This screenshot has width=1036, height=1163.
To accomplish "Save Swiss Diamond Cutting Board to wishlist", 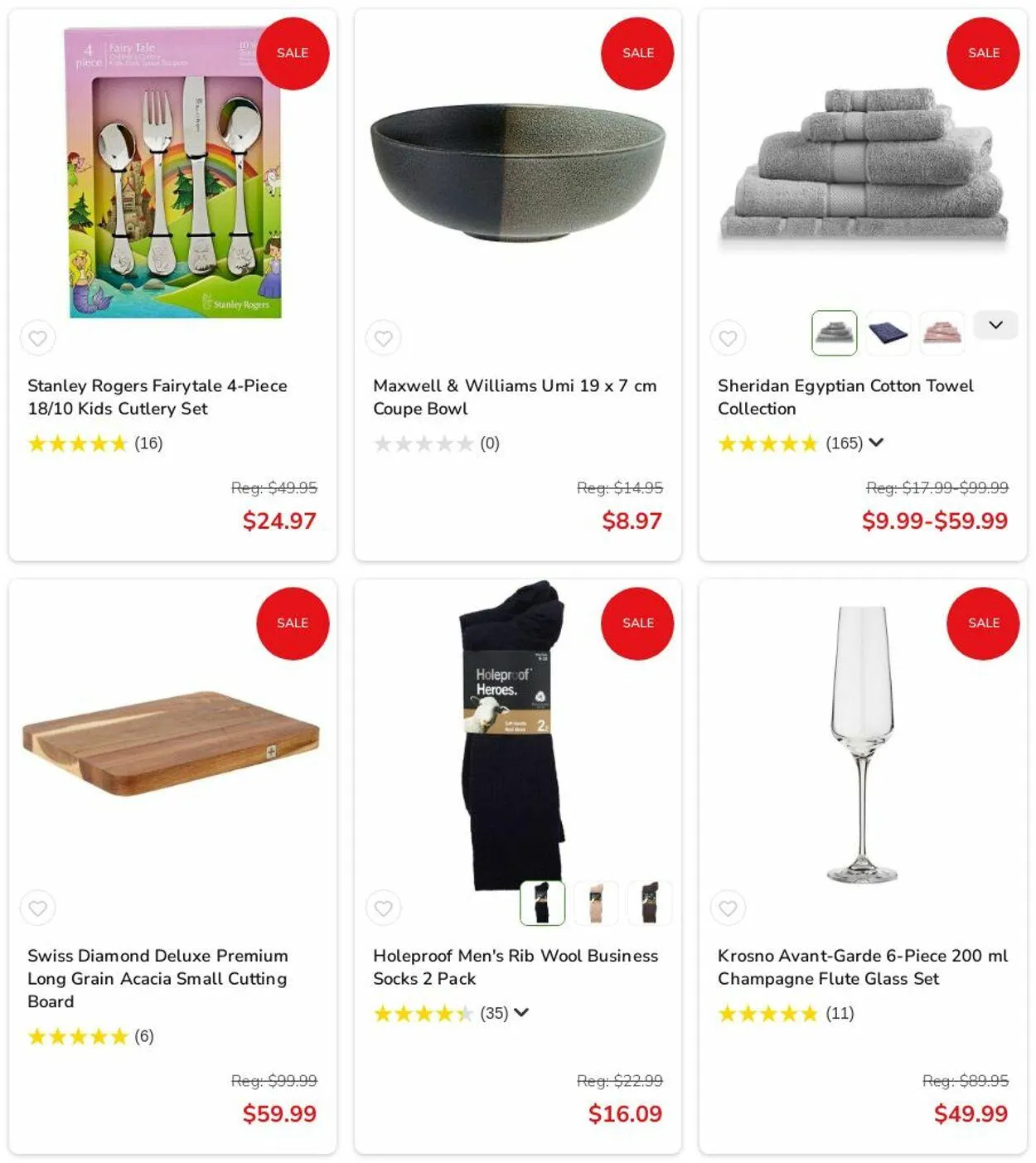I will (38, 908).
